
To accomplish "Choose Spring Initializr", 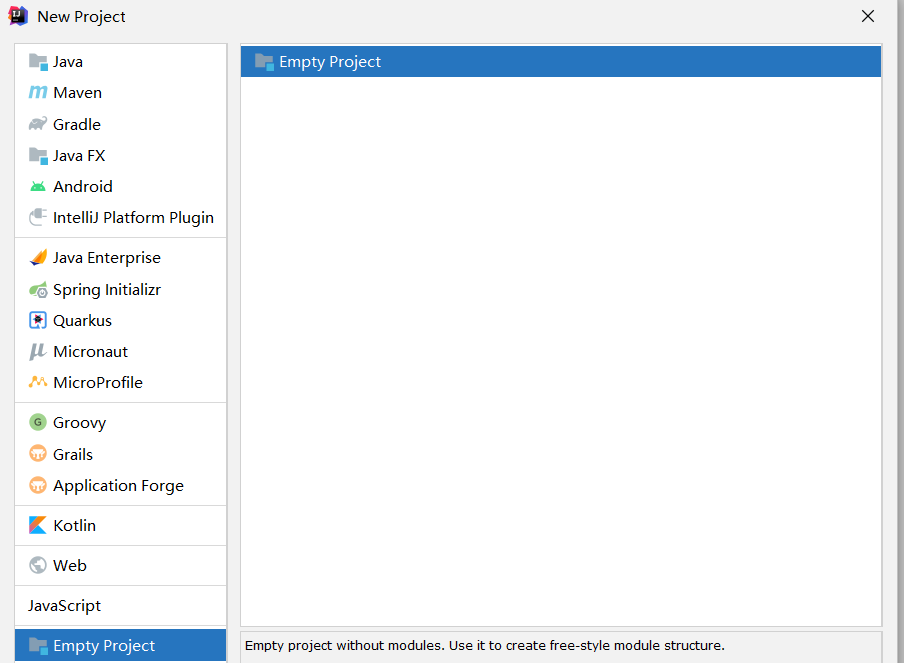I will (x=120, y=289).
